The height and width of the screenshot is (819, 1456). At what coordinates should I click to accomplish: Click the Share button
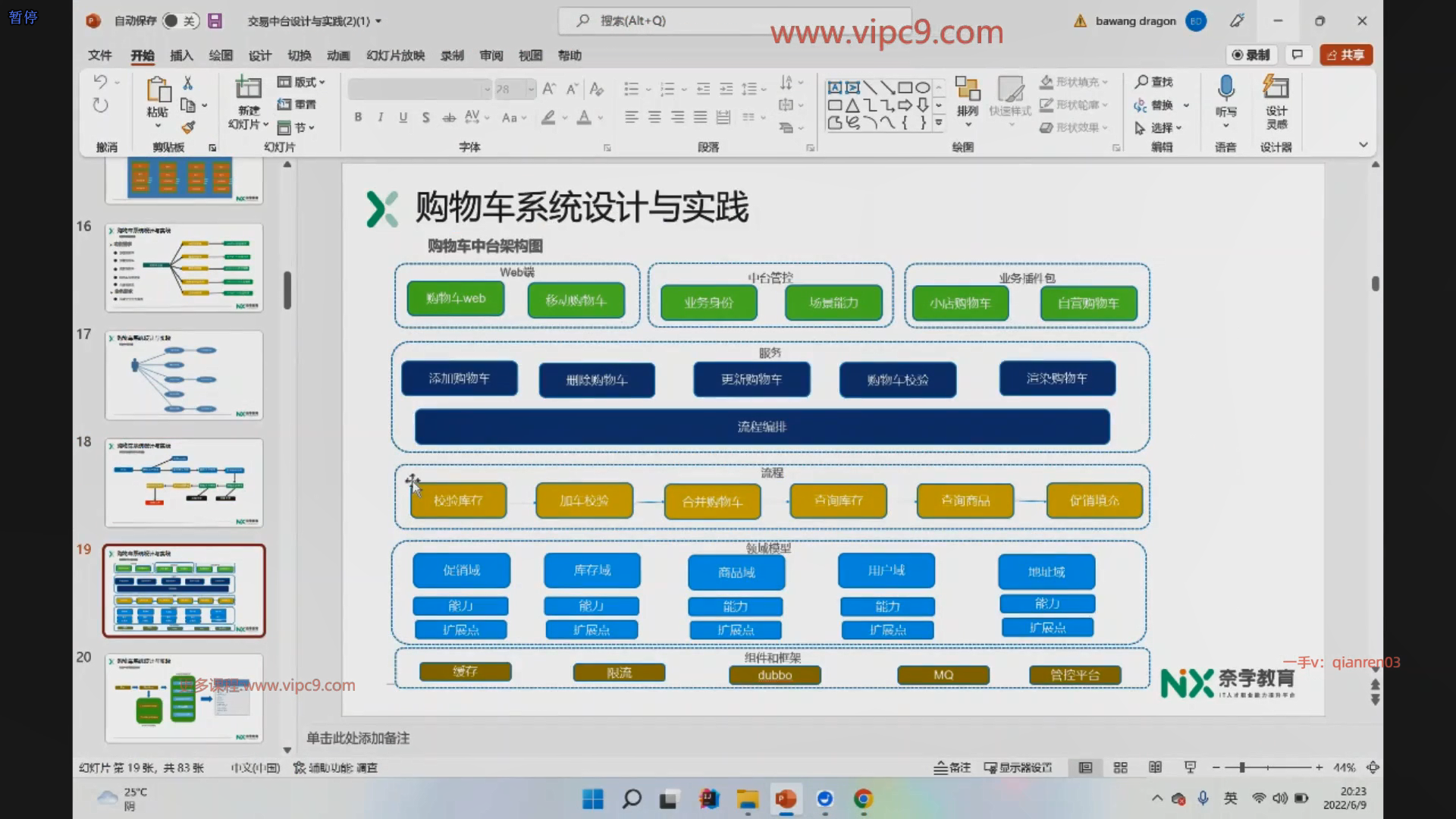point(1346,55)
